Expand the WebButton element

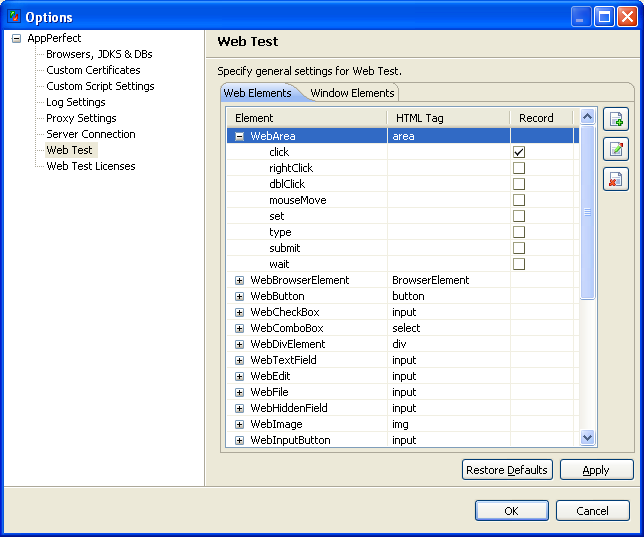[x=239, y=296]
